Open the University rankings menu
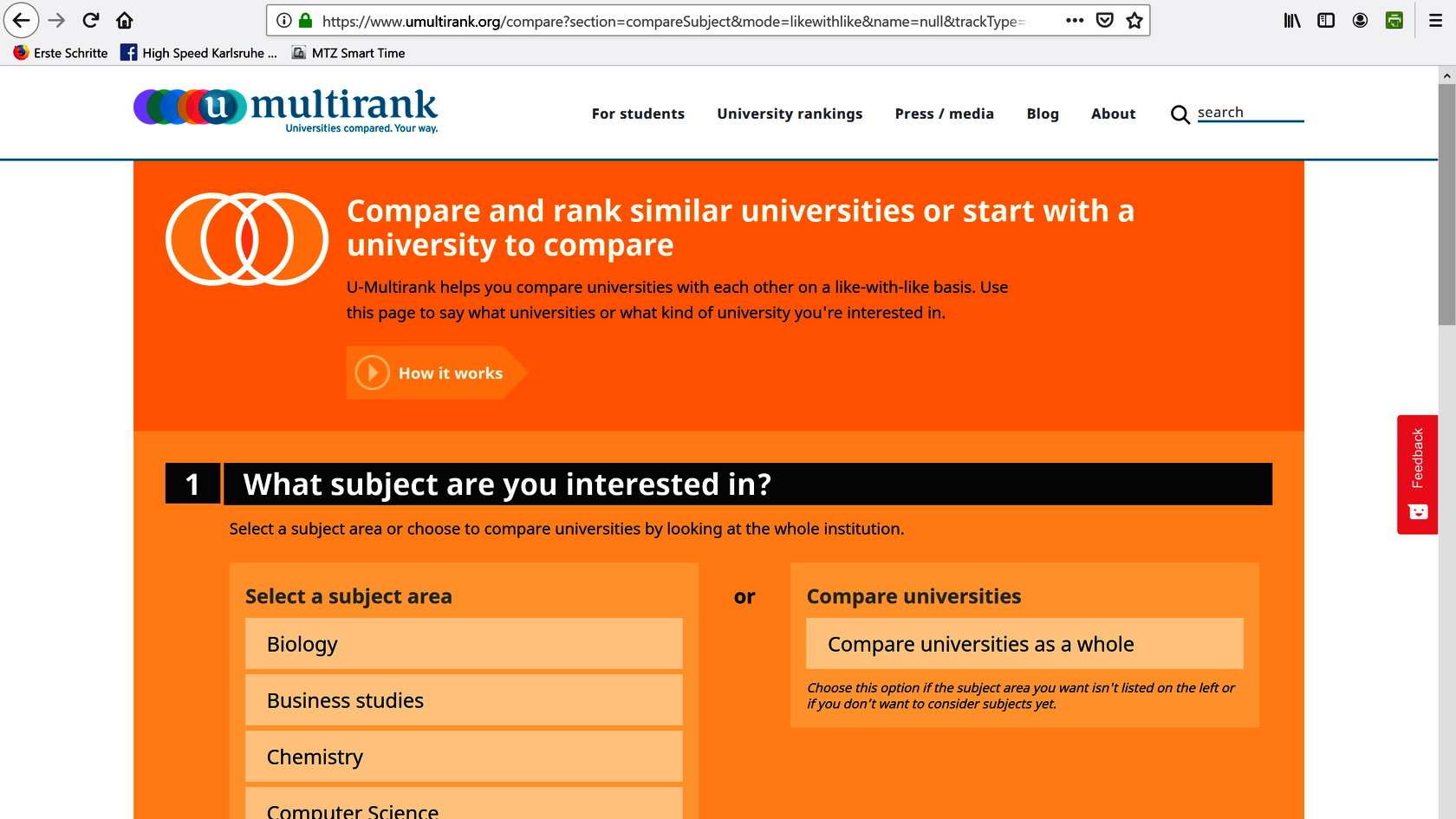Image resolution: width=1456 pixels, height=819 pixels. (x=790, y=114)
